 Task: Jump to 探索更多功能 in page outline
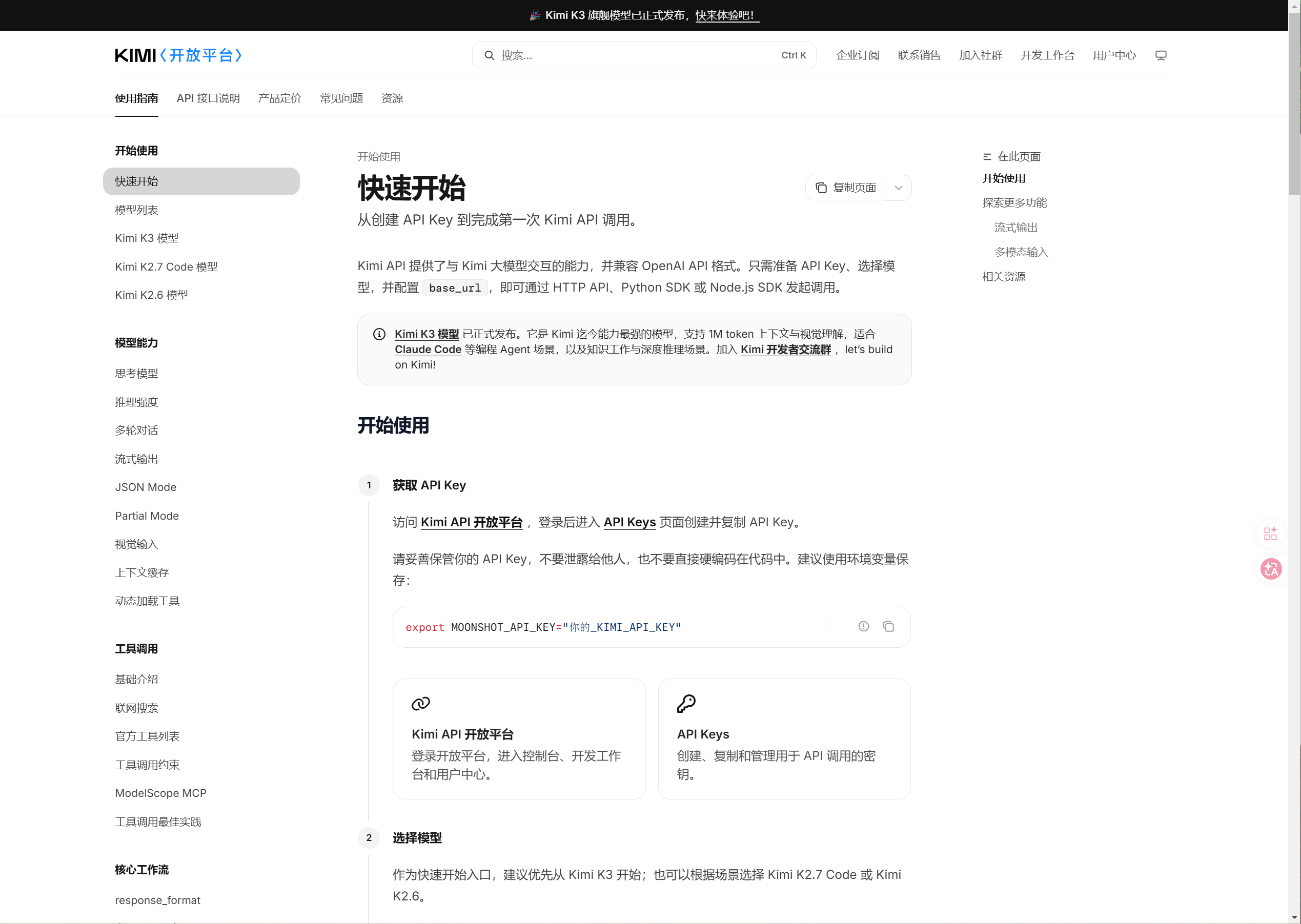(x=1014, y=203)
